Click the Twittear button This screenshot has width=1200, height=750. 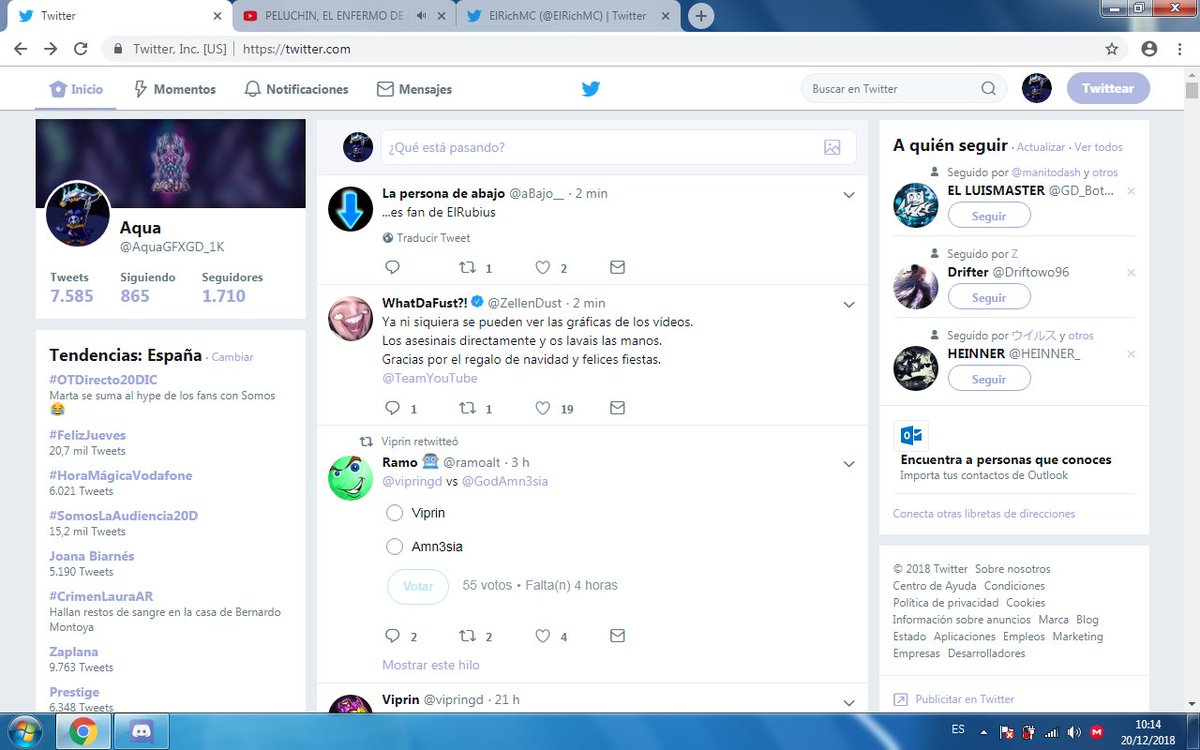point(1108,88)
